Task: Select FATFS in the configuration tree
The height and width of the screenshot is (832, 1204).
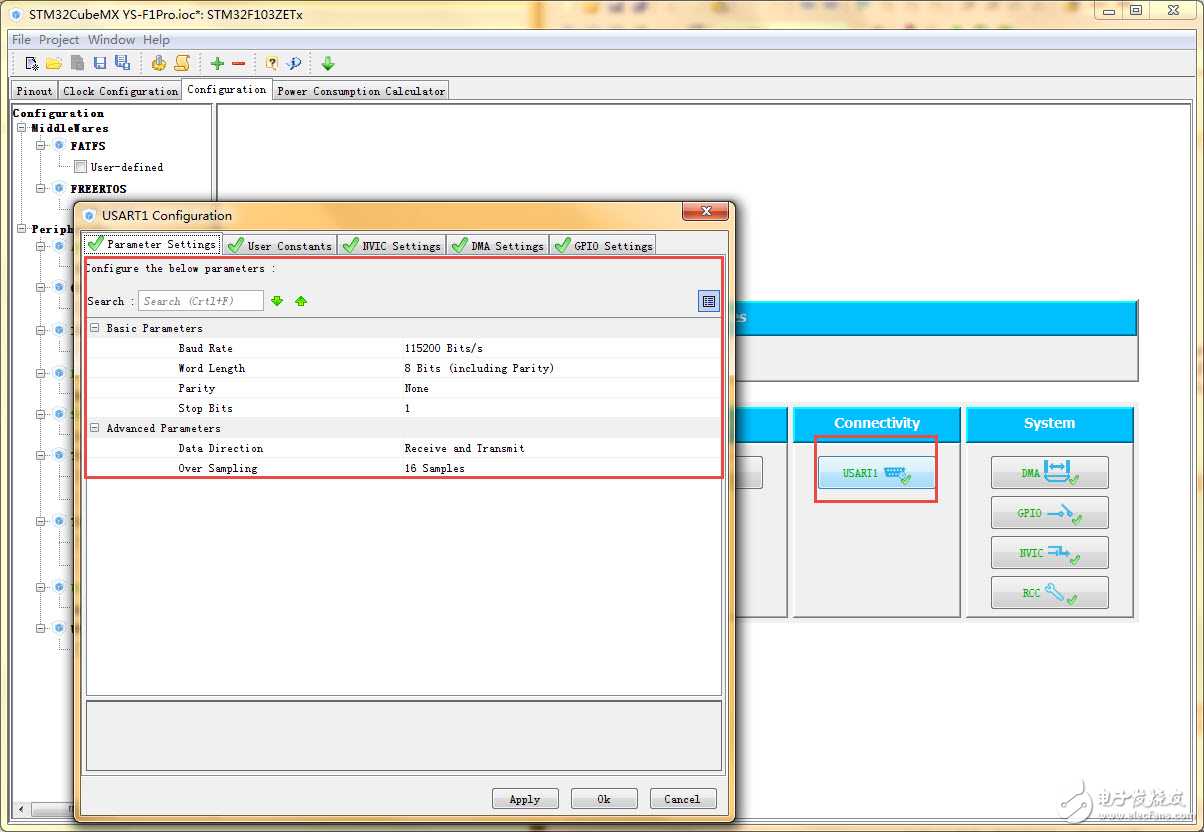Action: click(x=88, y=146)
